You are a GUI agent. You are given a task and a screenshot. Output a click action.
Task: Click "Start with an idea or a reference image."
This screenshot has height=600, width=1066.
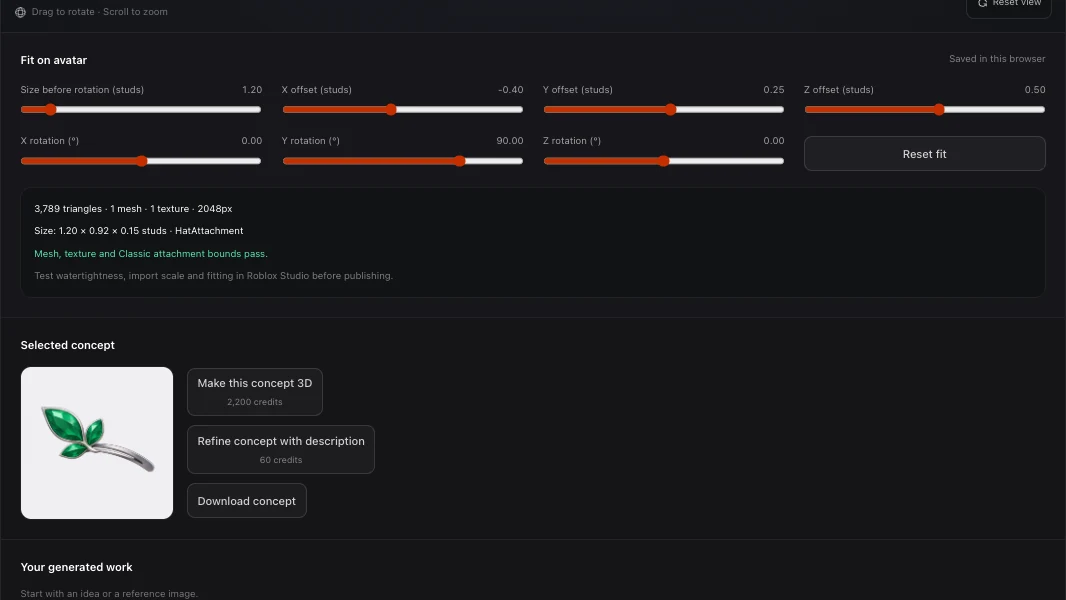click(109, 594)
